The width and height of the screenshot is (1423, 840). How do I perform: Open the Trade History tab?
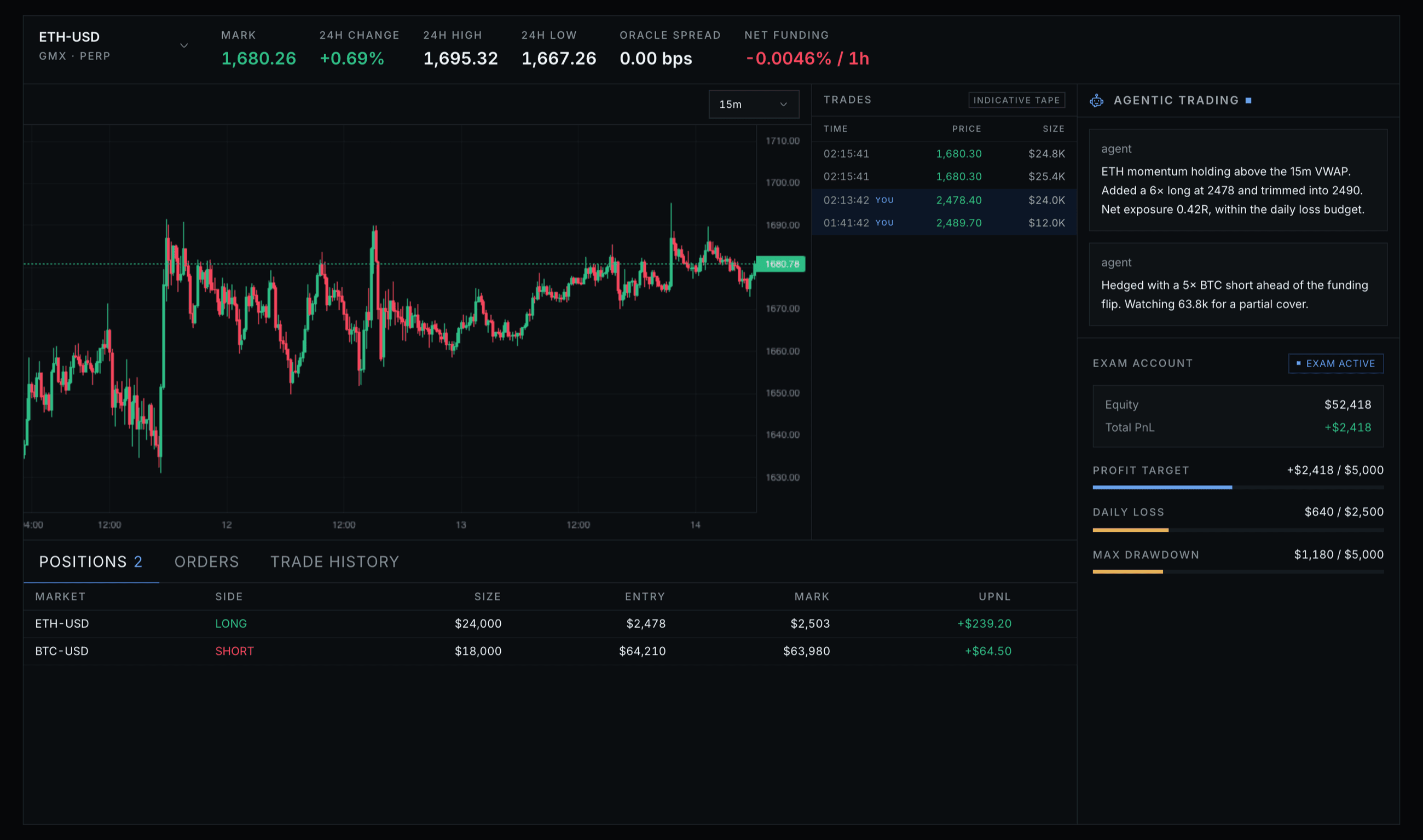coord(334,561)
